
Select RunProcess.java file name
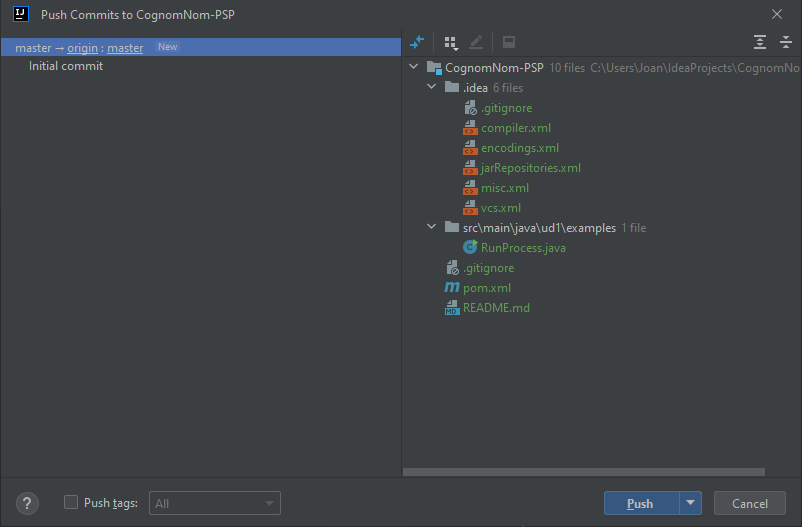click(x=523, y=248)
